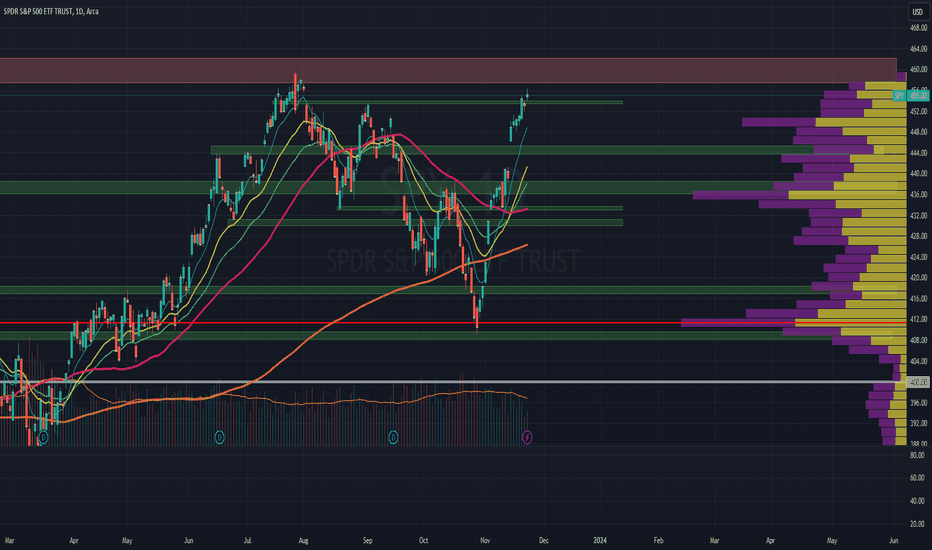Image resolution: width=932 pixels, height=550 pixels.
Task: Click the Nov date axis label
Action: pyautogui.click(x=485, y=540)
